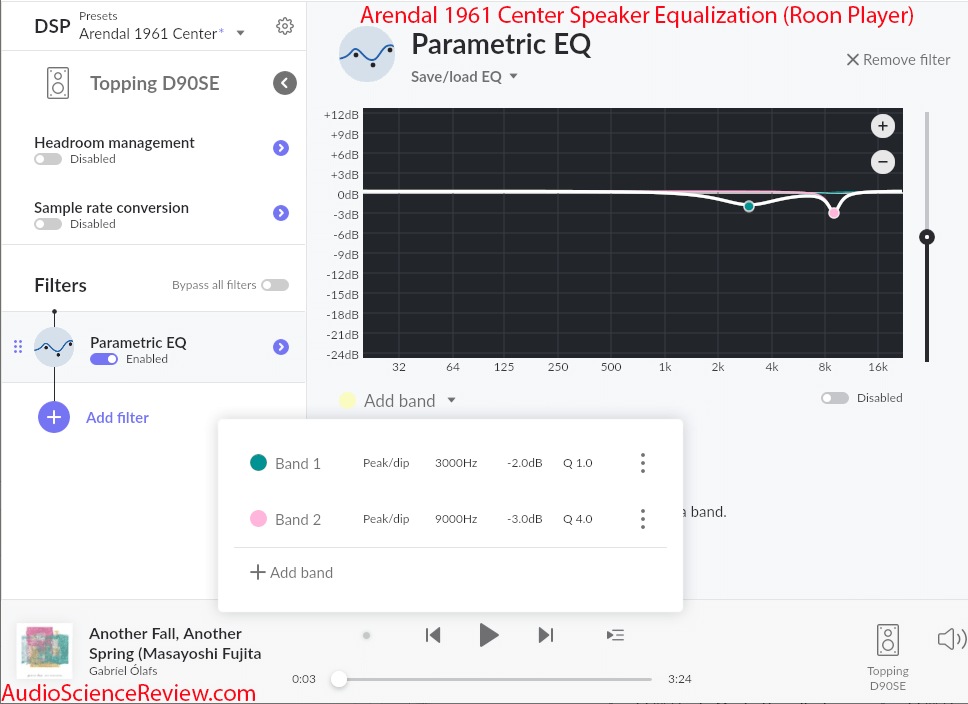This screenshot has width=968, height=704.
Task: Click Add band at bottom of band list
Action: click(x=291, y=572)
